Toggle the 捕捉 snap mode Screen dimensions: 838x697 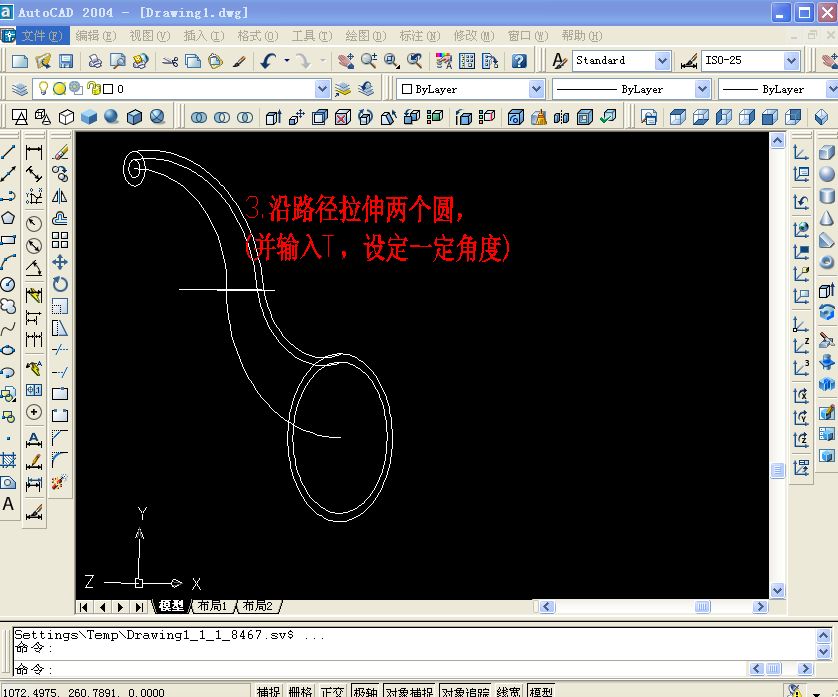click(x=268, y=691)
